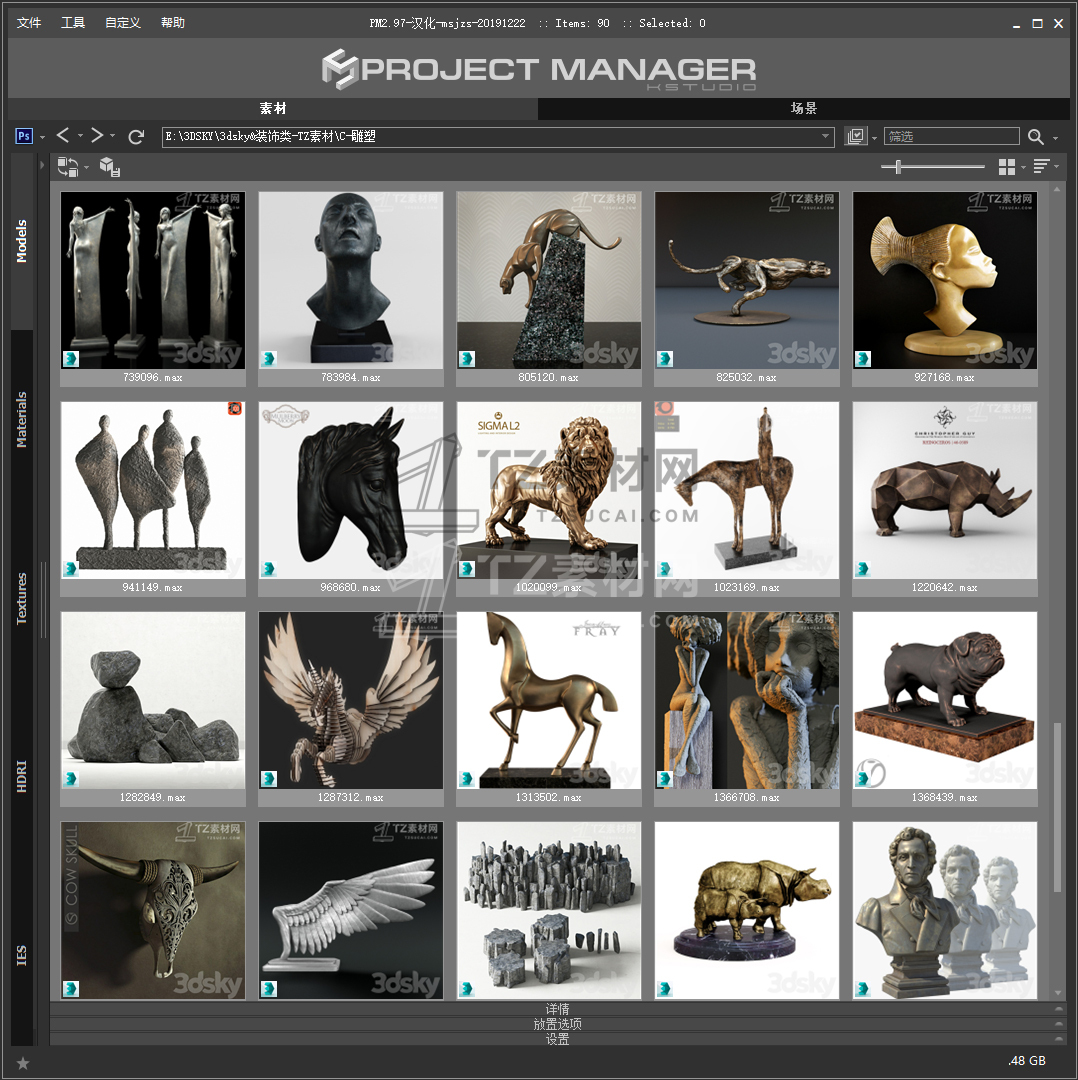This screenshot has width=1078, height=1080.
Task: Click the favorites star icon
Action: tap(23, 1063)
